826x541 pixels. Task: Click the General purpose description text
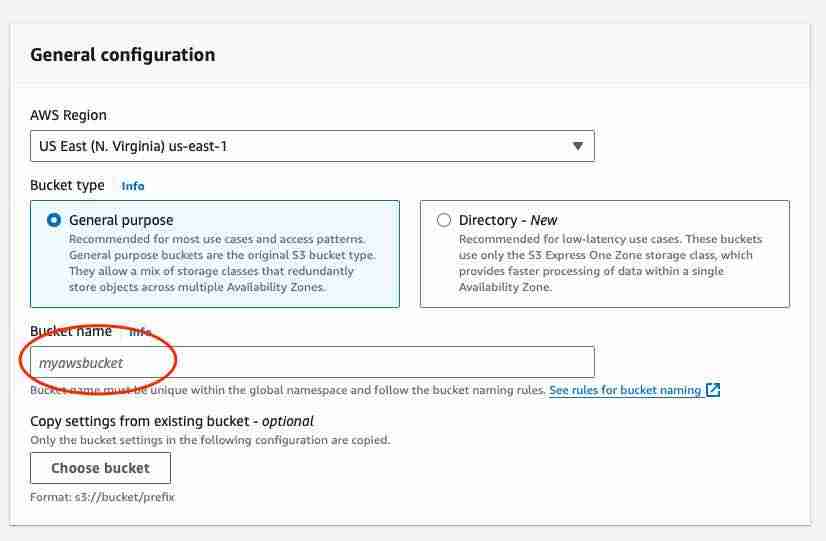[222, 263]
